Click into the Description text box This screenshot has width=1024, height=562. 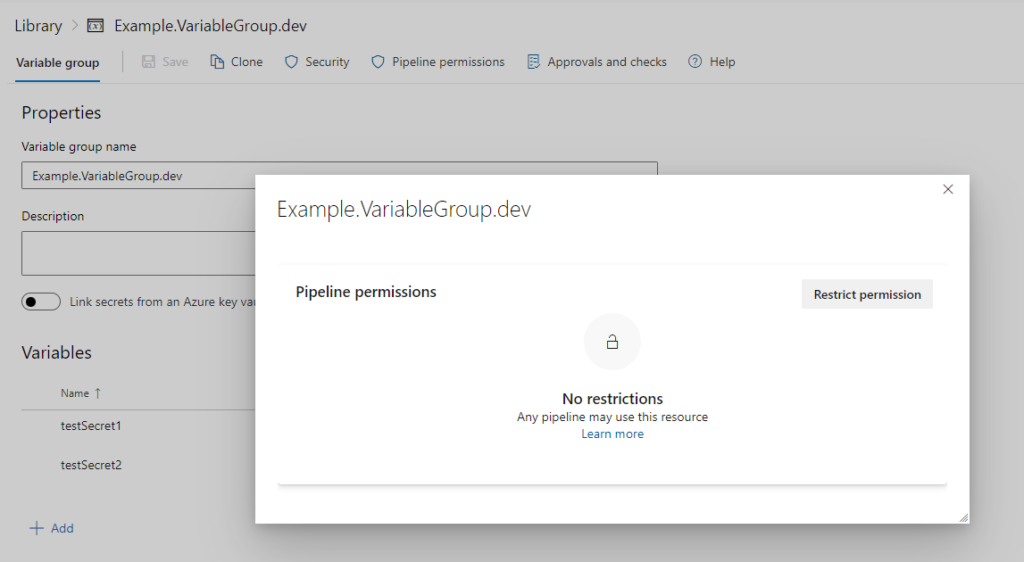point(138,253)
